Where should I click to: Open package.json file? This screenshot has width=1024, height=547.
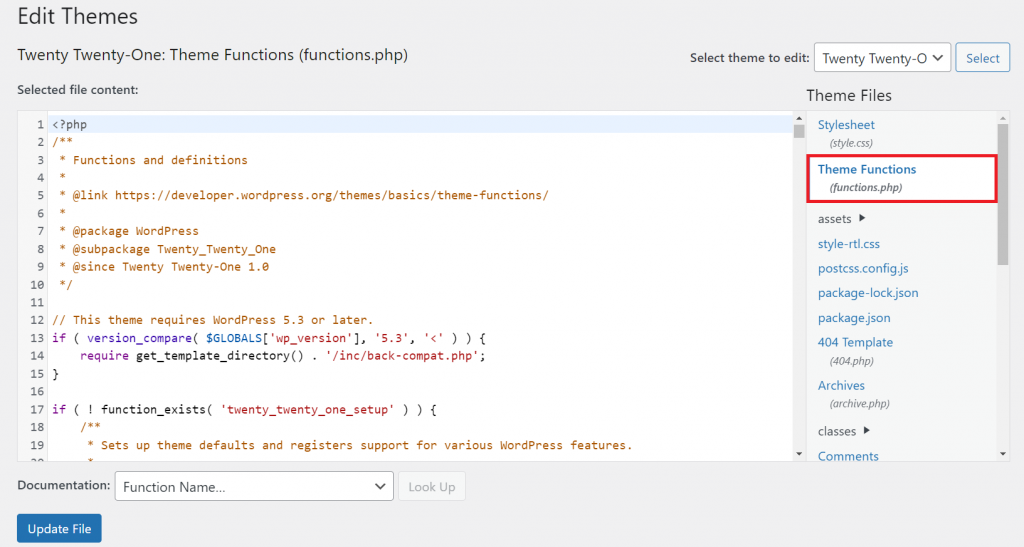[x=854, y=318]
